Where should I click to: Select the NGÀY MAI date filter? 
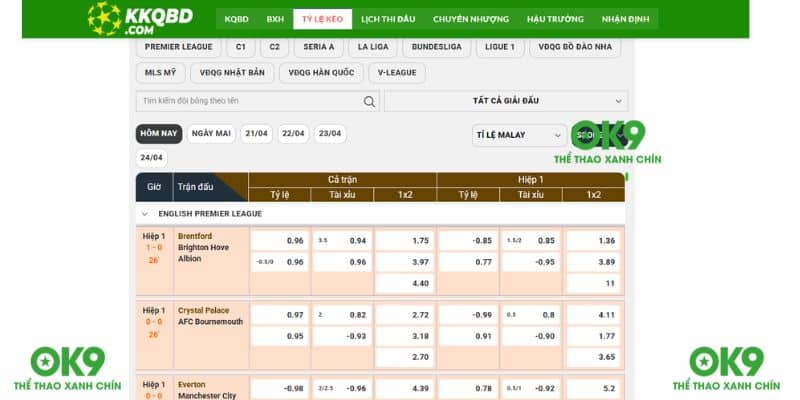pos(211,134)
